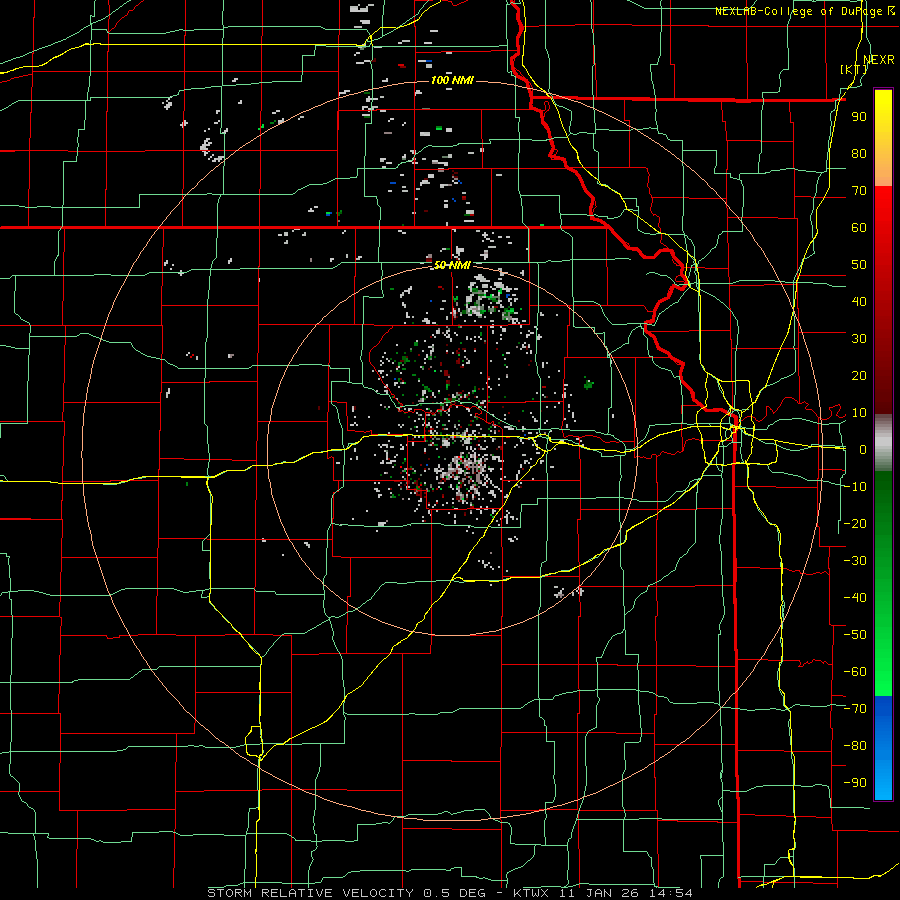Click the "10" value on the velocity scale
Image resolution: width=900 pixels, height=900 pixels.
[859, 413]
